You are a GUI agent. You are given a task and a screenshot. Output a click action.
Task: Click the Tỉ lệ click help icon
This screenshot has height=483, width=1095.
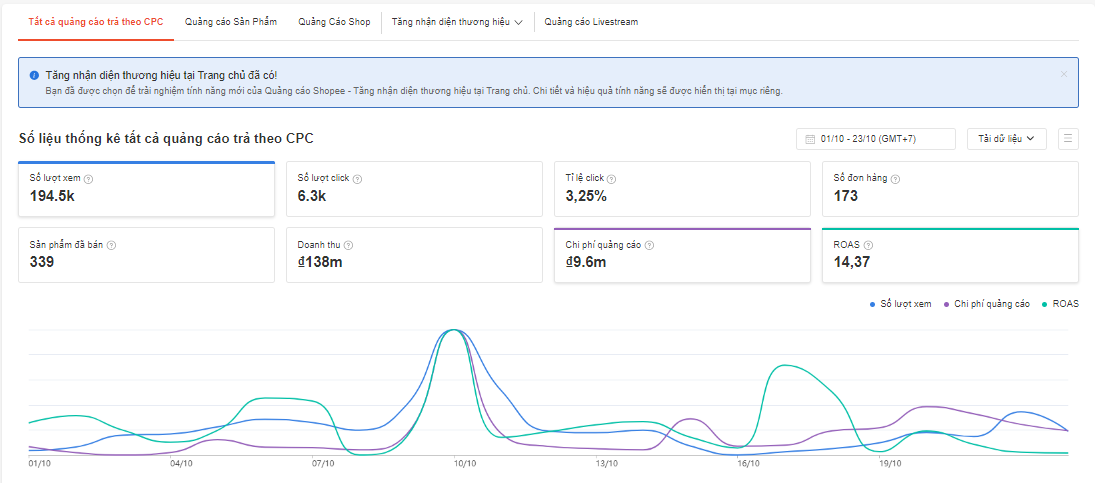click(611, 179)
